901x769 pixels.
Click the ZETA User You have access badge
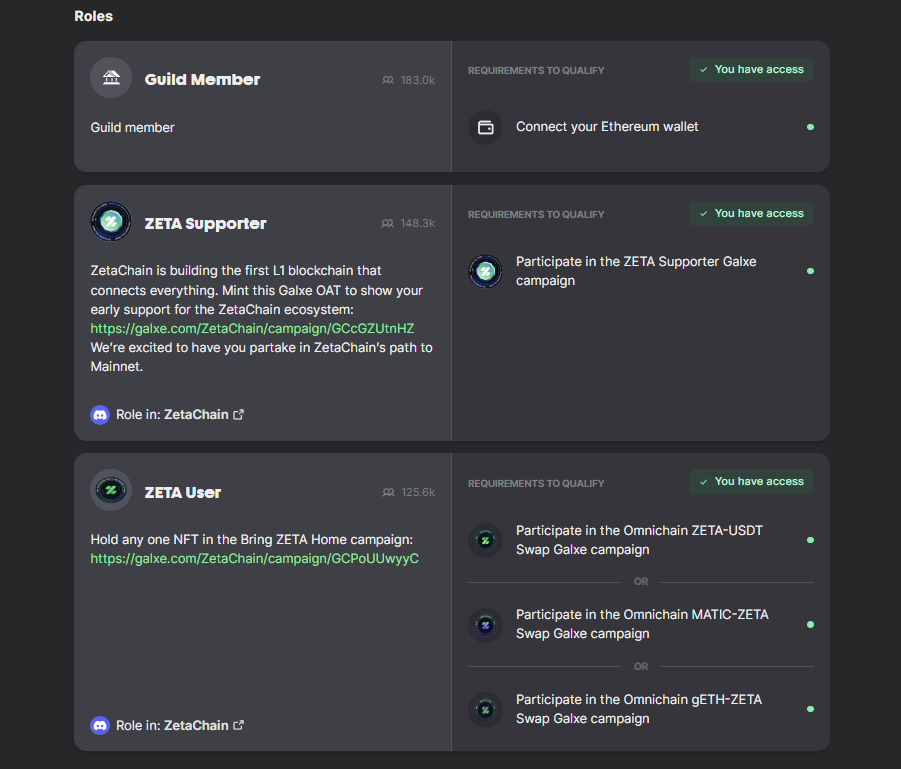click(x=751, y=482)
